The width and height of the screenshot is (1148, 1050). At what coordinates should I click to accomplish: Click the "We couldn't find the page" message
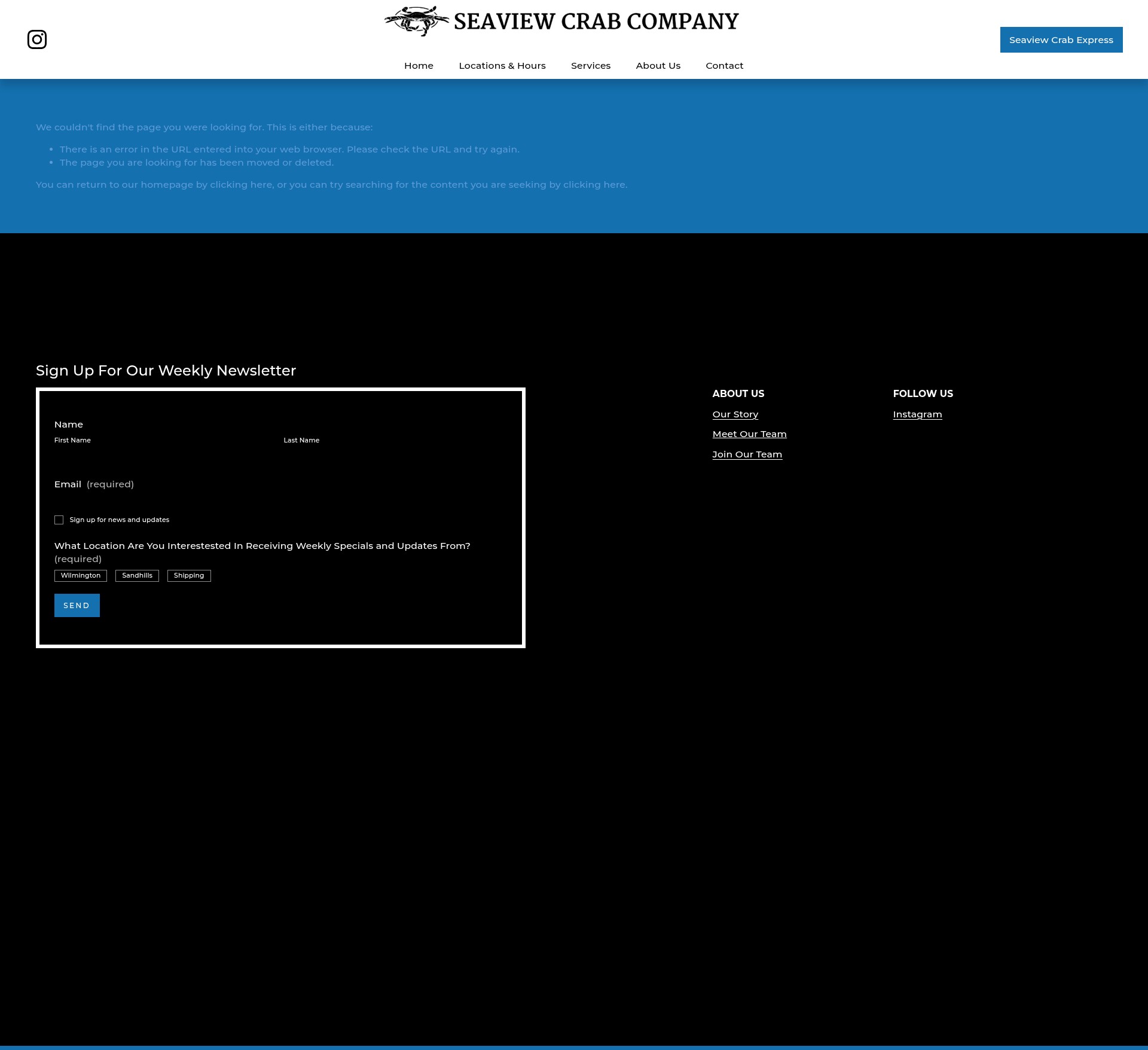click(204, 127)
